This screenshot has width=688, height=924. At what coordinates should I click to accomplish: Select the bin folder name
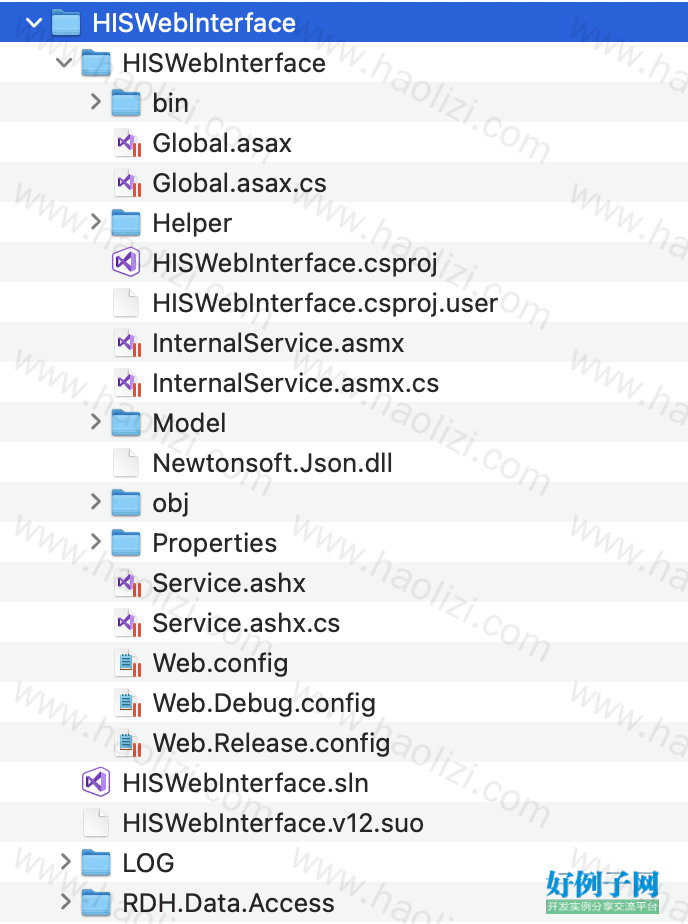(x=170, y=103)
